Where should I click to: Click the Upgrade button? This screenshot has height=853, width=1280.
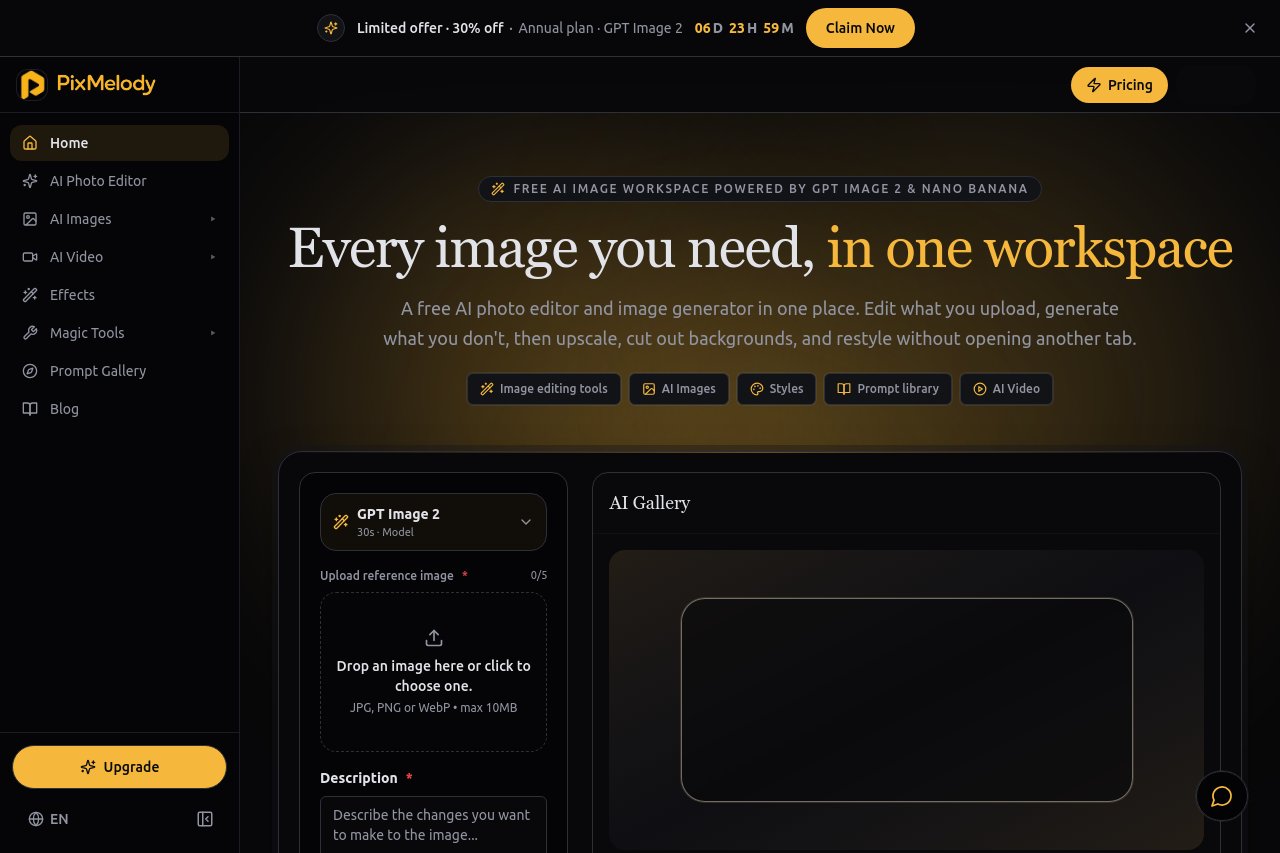coord(119,767)
